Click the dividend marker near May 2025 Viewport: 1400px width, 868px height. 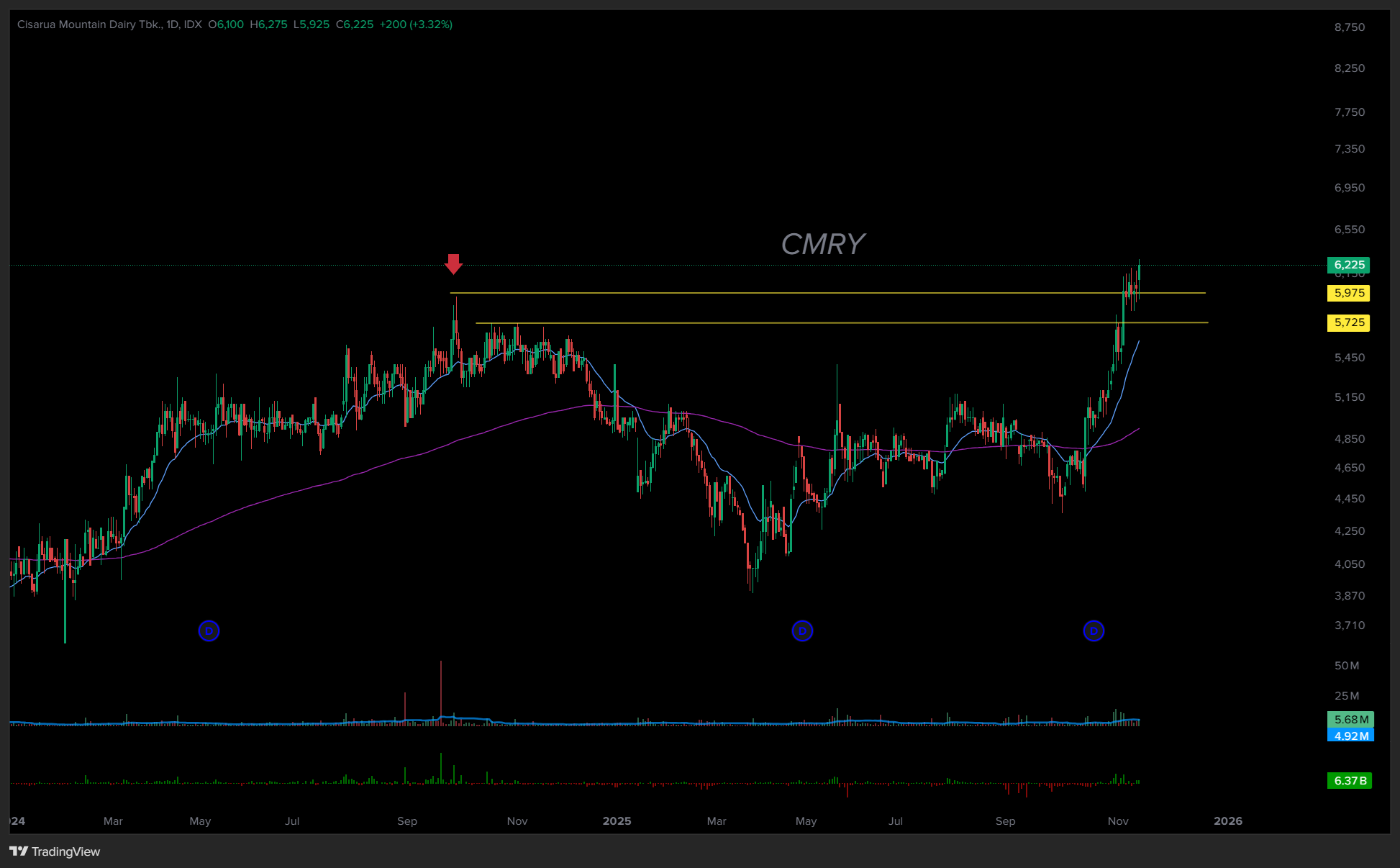(802, 631)
